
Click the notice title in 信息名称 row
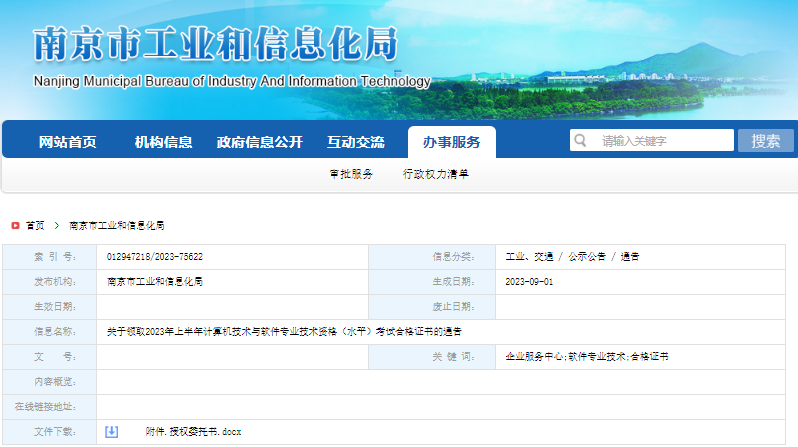click(284, 331)
